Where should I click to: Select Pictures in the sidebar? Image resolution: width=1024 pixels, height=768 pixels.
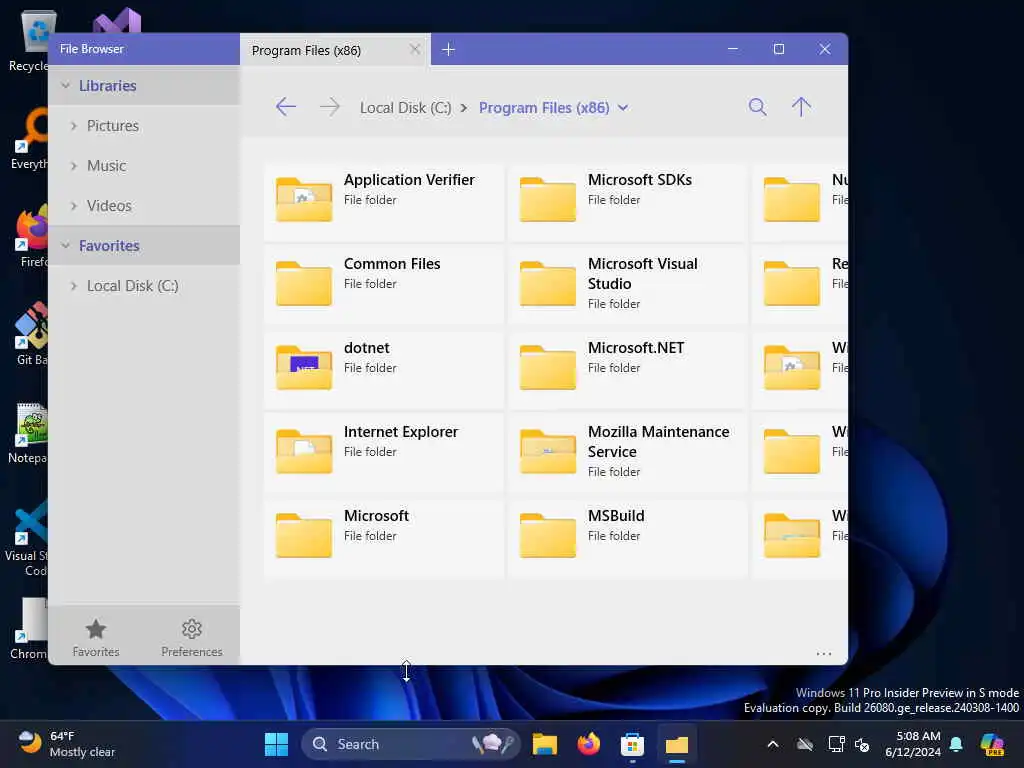[113, 125]
